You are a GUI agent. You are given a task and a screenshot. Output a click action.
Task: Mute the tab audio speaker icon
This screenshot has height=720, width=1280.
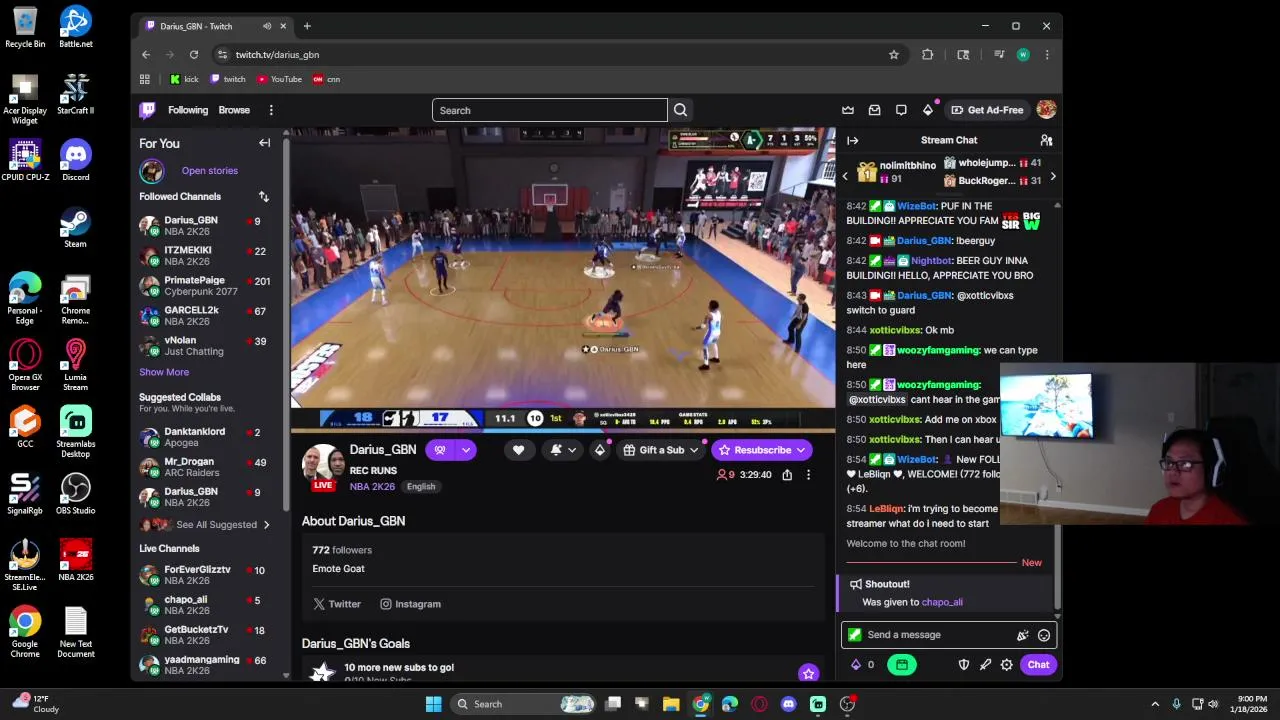click(266, 26)
